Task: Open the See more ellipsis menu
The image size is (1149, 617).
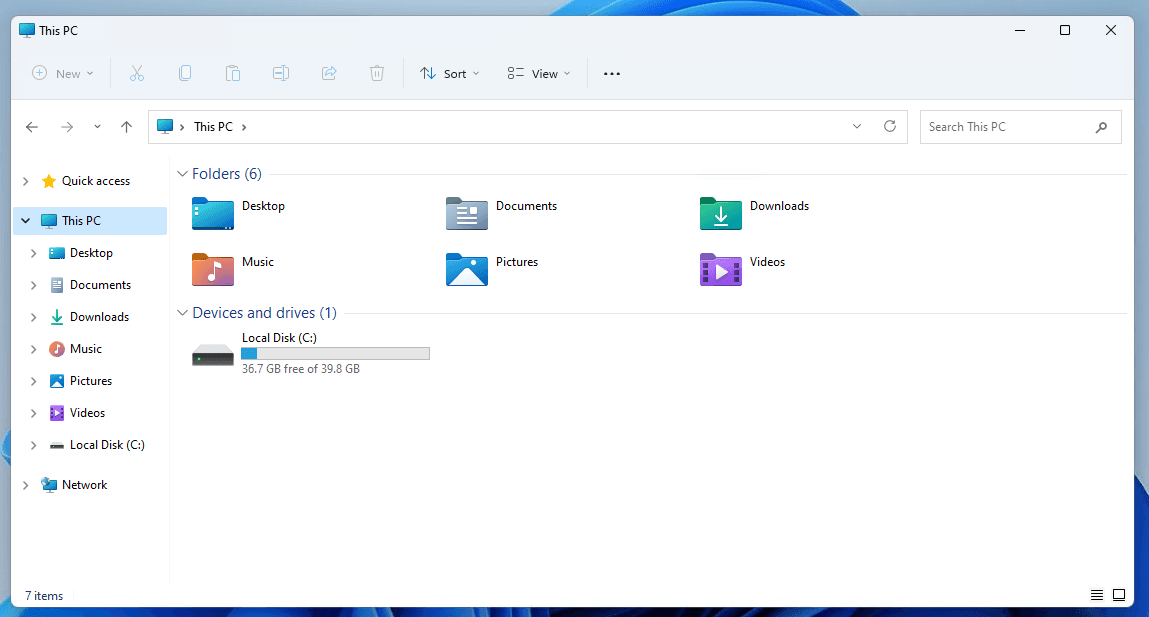Action: 612,73
